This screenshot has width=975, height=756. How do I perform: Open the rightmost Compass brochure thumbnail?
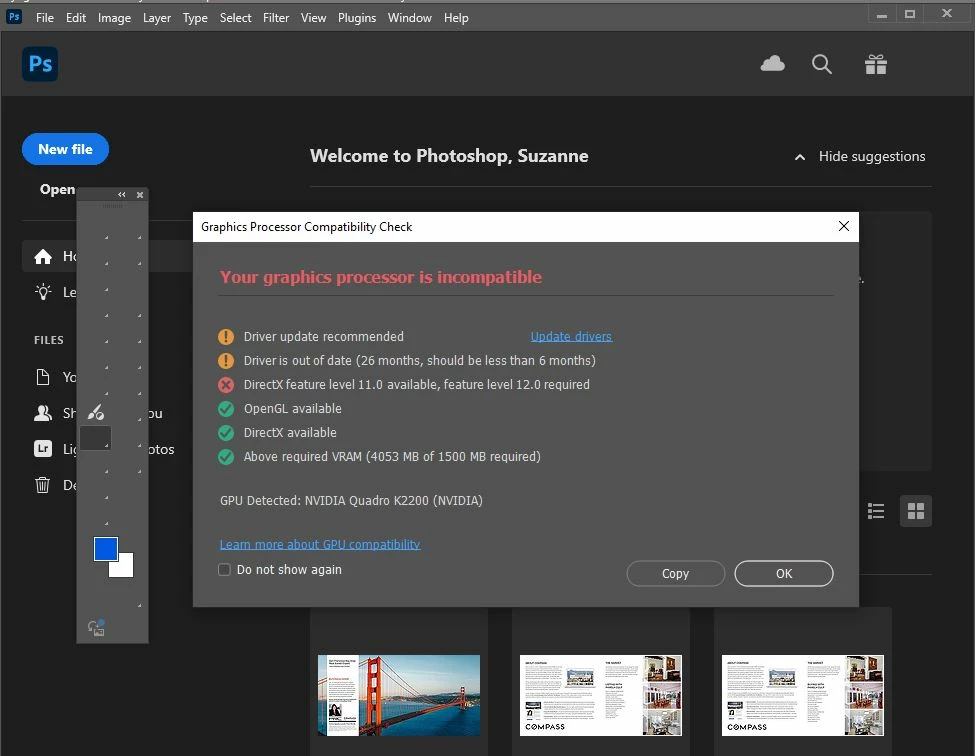pos(803,695)
